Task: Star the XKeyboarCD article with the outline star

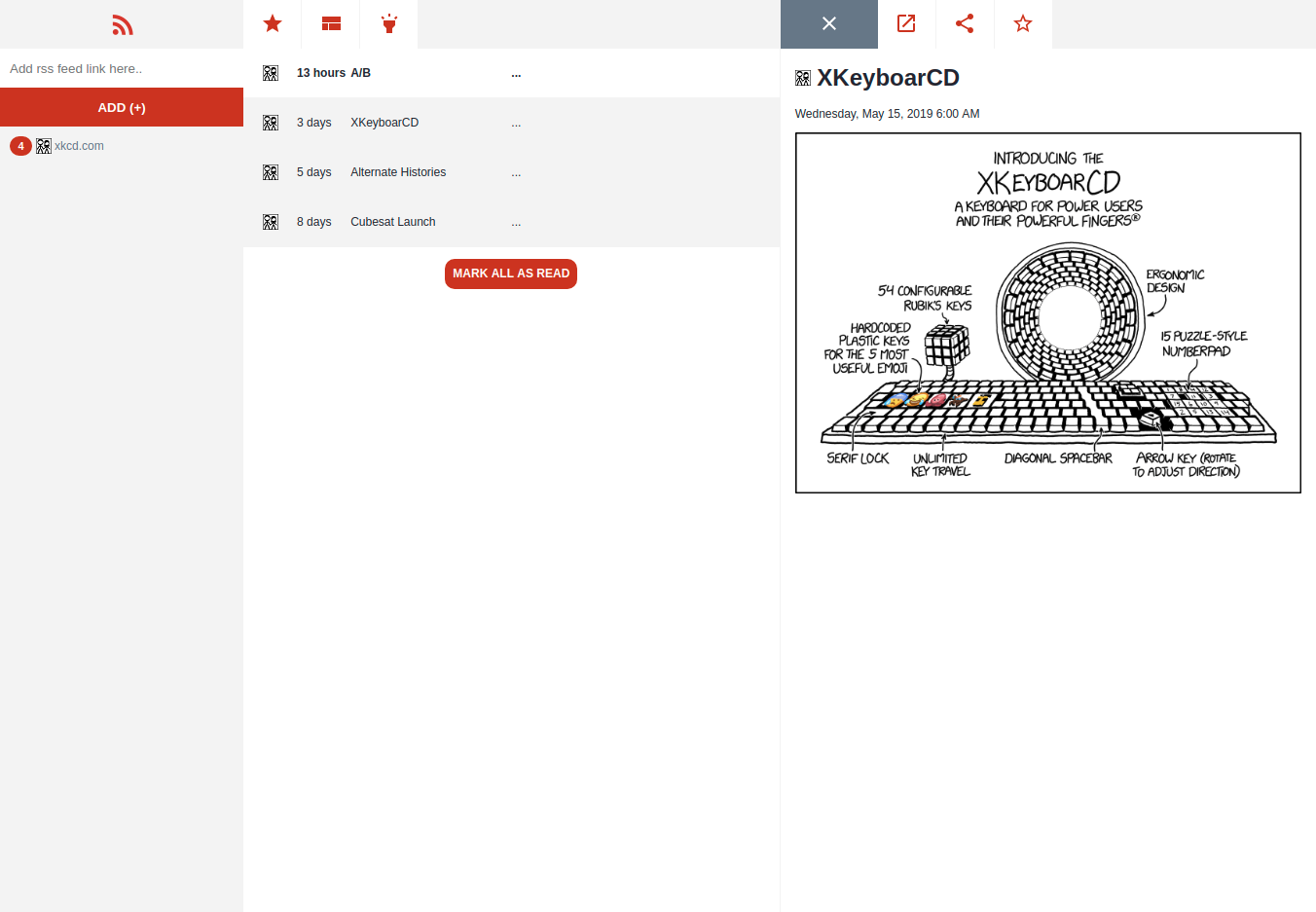Action: 1023,23
